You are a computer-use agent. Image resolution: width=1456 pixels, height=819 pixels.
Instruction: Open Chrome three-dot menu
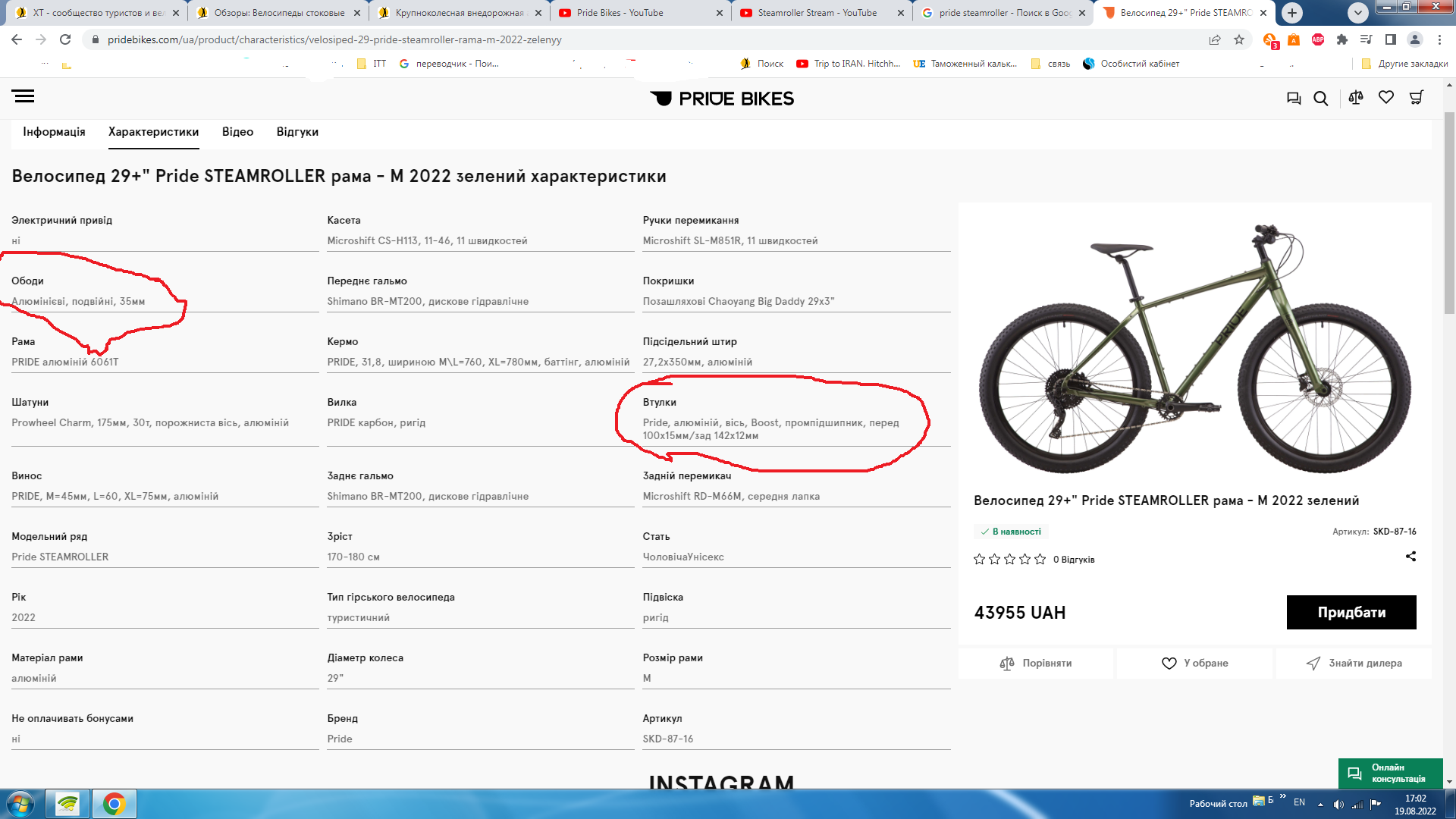(1439, 39)
